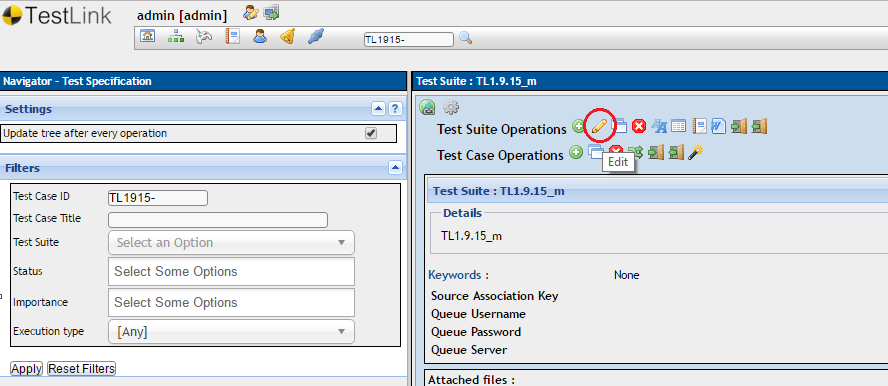This screenshot has width=888, height=386.
Task: Click the red delete icon in Test Suite Operations
Action: pos(639,127)
